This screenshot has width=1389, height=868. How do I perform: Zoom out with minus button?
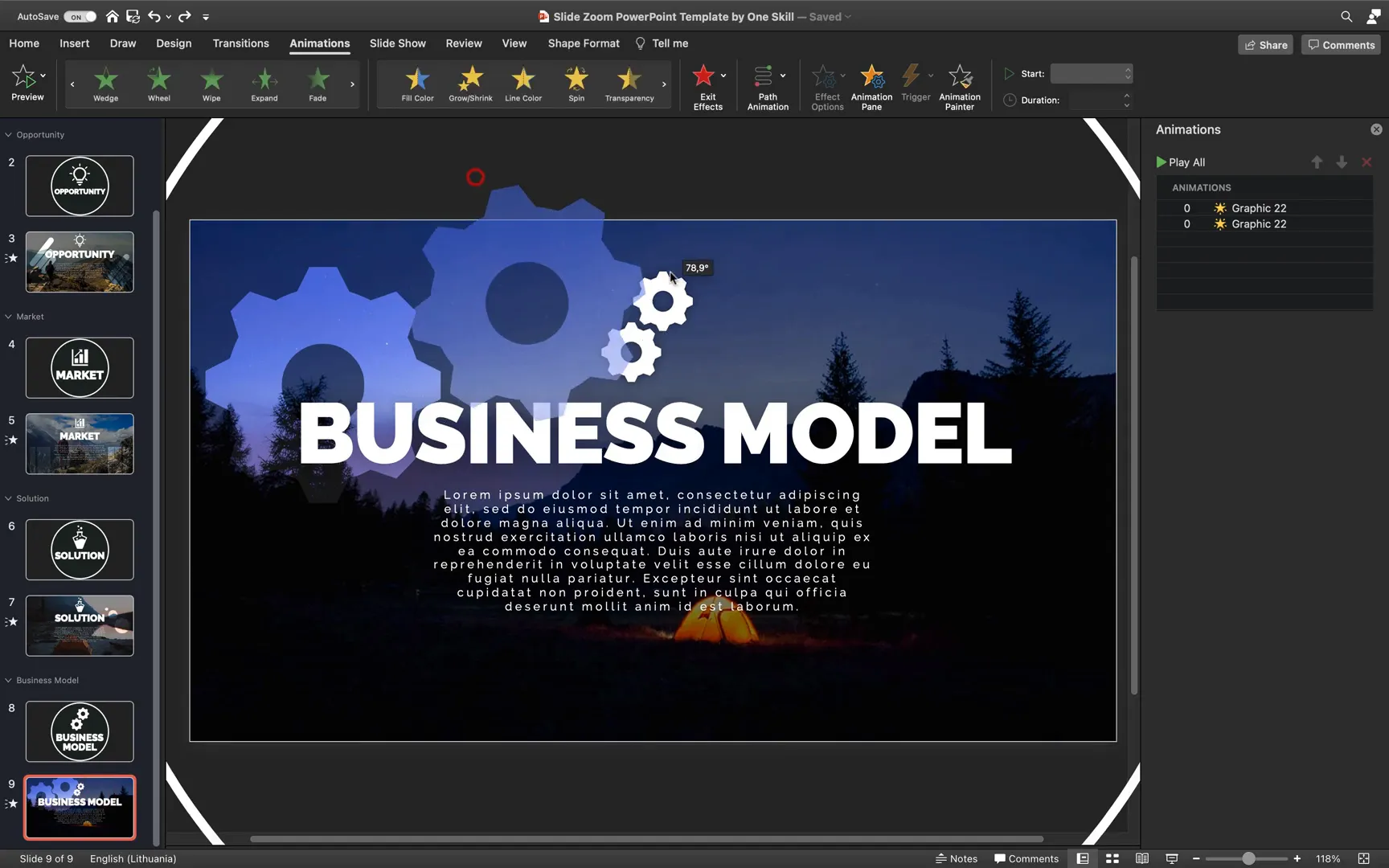click(1196, 858)
